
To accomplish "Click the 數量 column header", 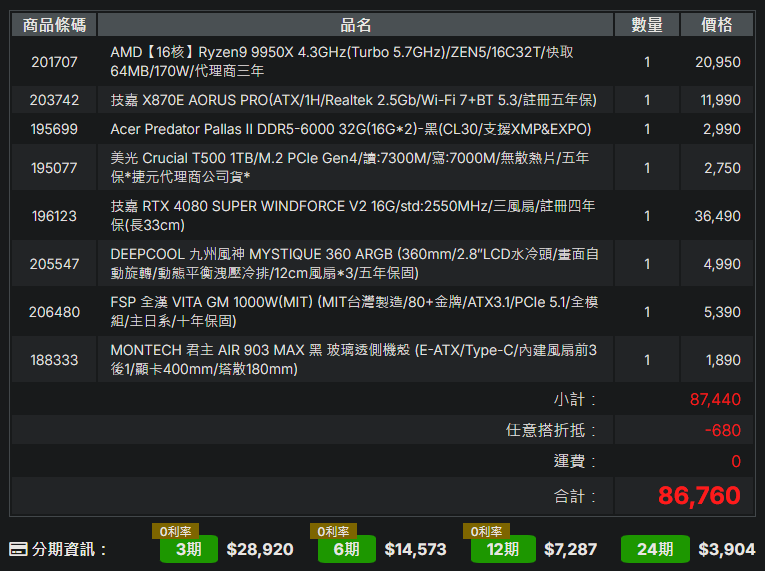I will tap(647, 25).
